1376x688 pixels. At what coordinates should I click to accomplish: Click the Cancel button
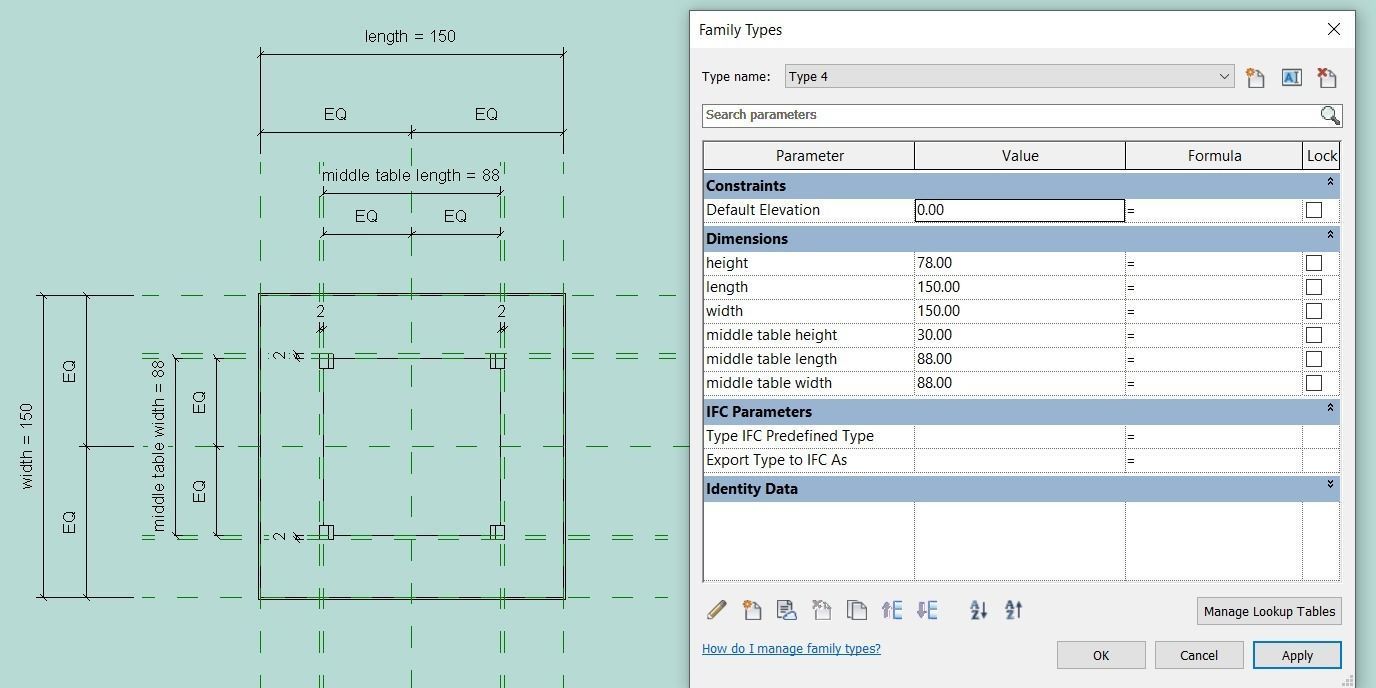click(x=1198, y=655)
